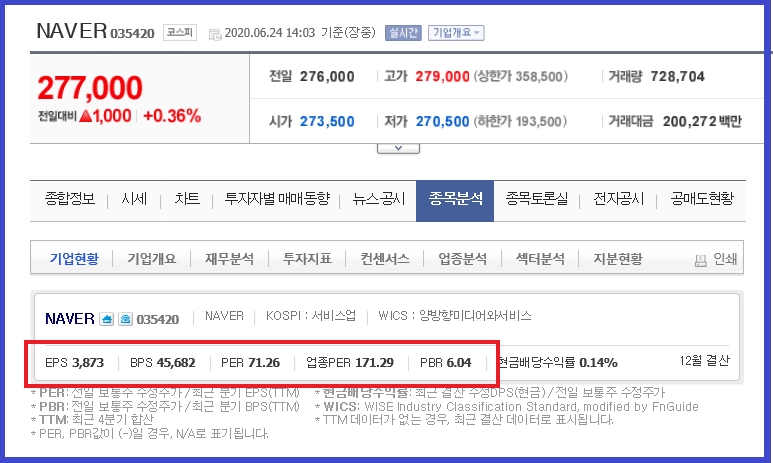This screenshot has height=463, width=773.
Task: Click the upper limit 상한가 358,500
Action: [521, 76]
